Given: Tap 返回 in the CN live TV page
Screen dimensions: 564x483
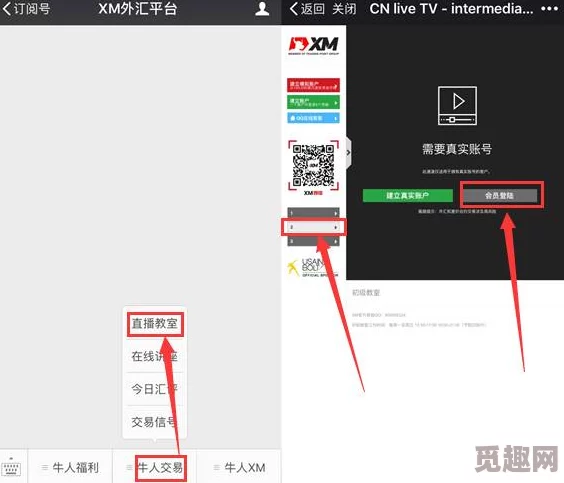Looking at the screenshot, I should tap(307, 9).
